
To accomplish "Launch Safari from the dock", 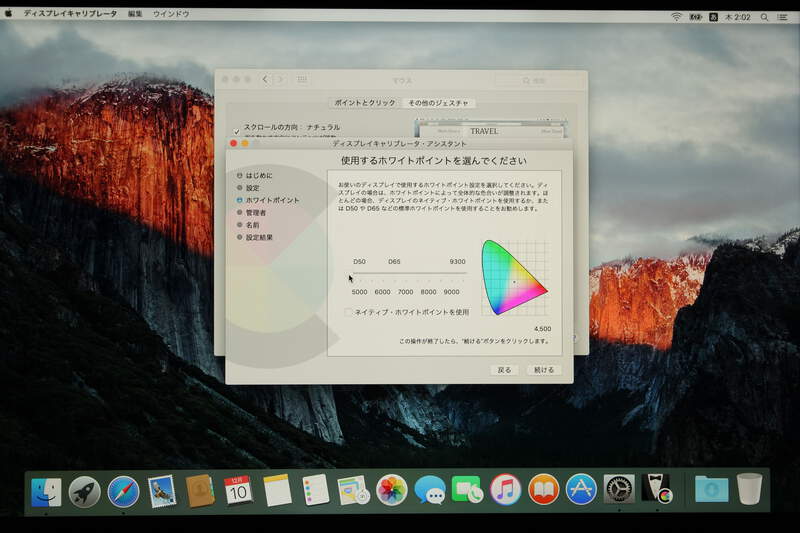I will [x=123, y=491].
